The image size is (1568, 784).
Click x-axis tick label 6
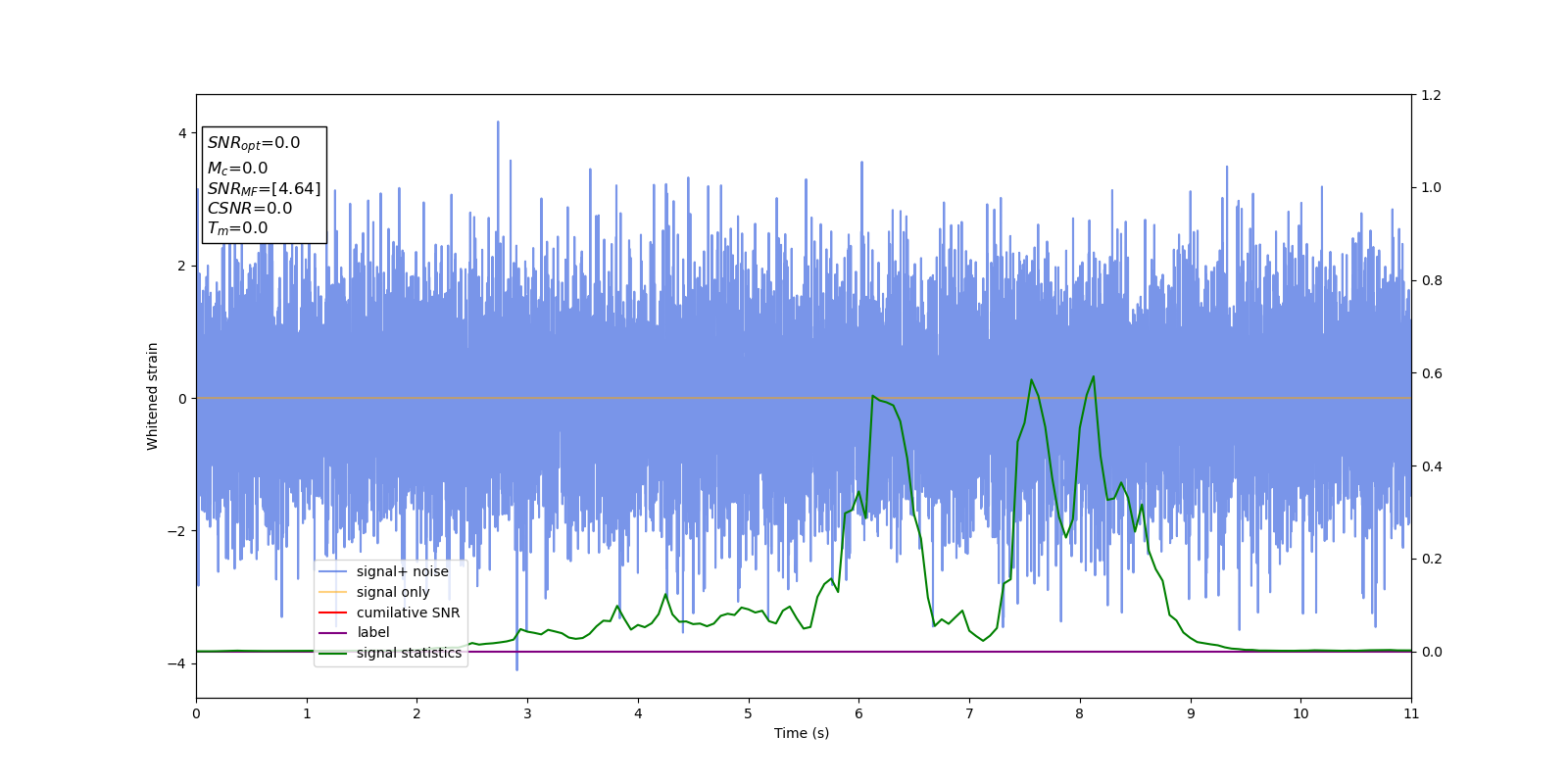click(858, 713)
